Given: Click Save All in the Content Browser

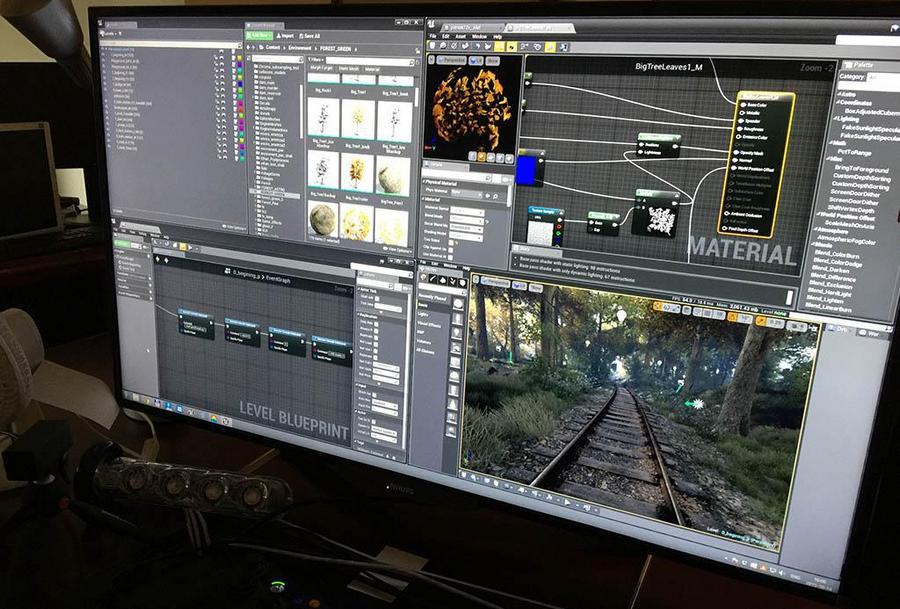Looking at the screenshot, I should [x=309, y=36].
